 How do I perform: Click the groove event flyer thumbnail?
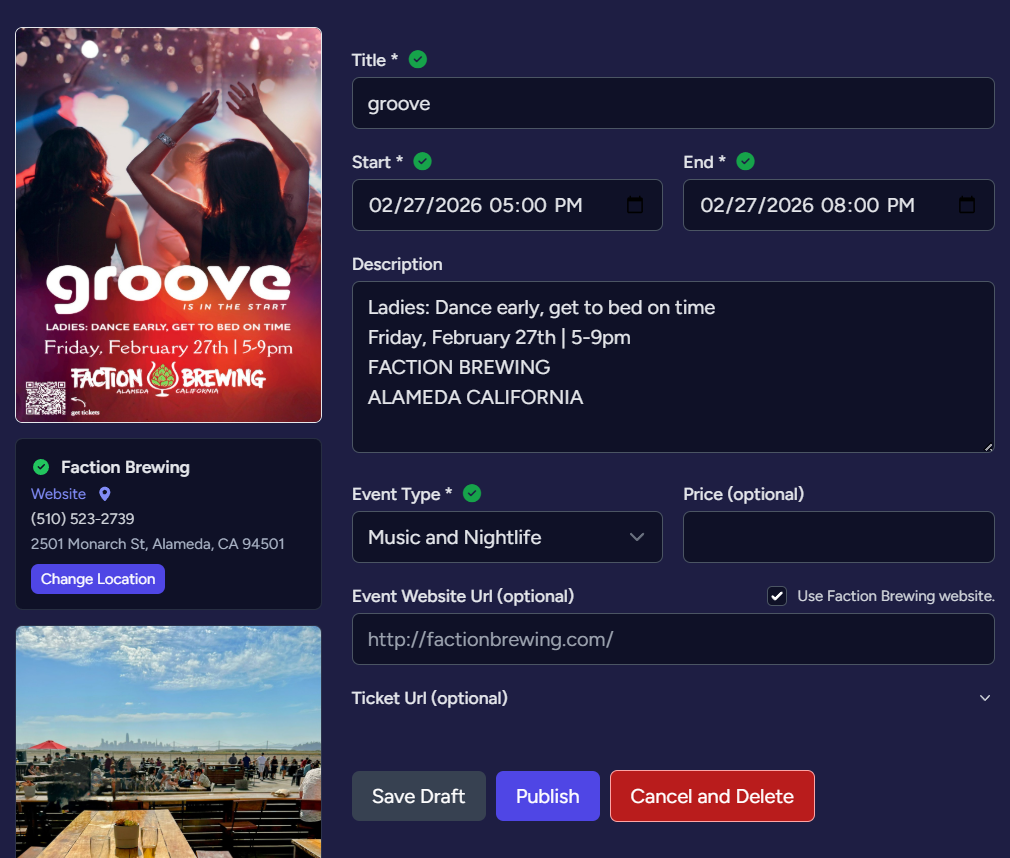click(168, 225)
